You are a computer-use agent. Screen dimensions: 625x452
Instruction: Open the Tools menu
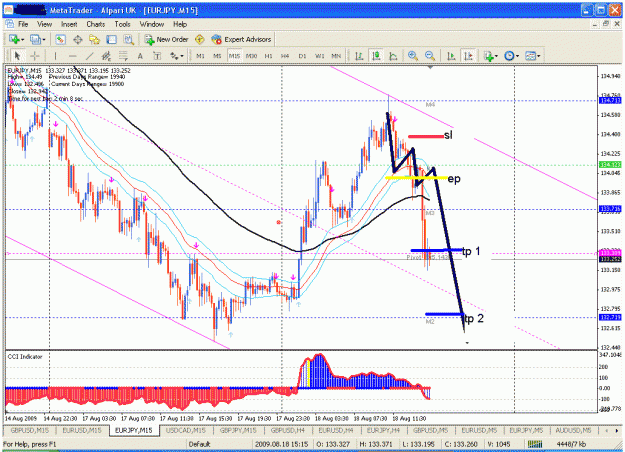122,24
